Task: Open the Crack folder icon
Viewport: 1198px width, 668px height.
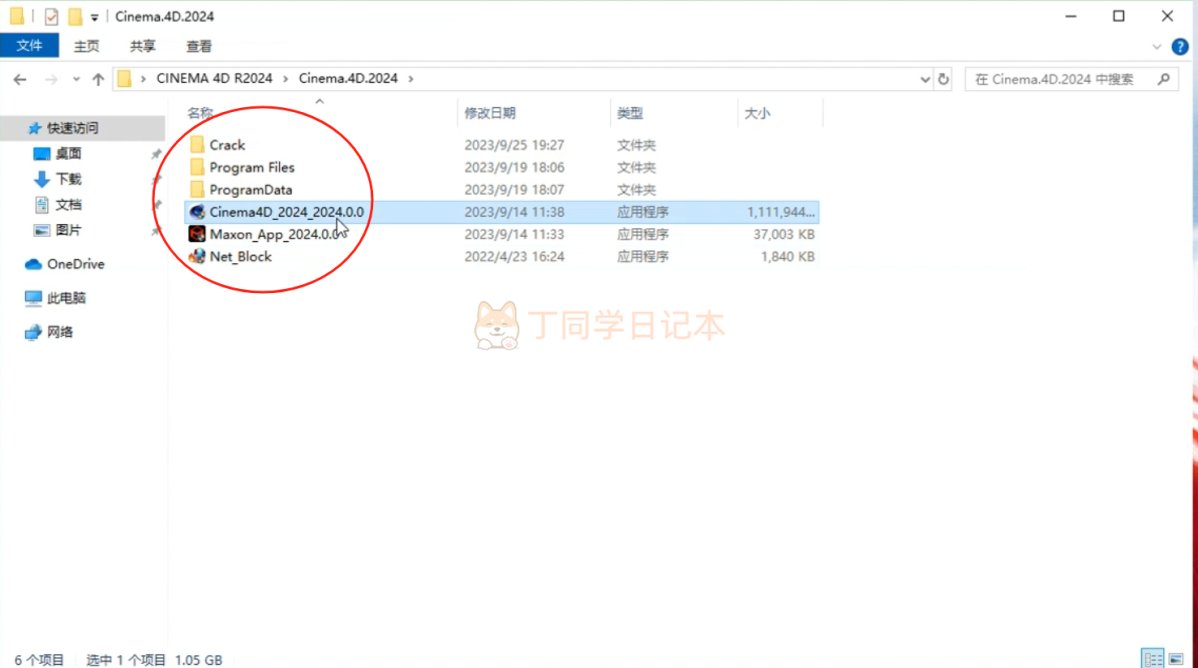Action: point(197,144)
